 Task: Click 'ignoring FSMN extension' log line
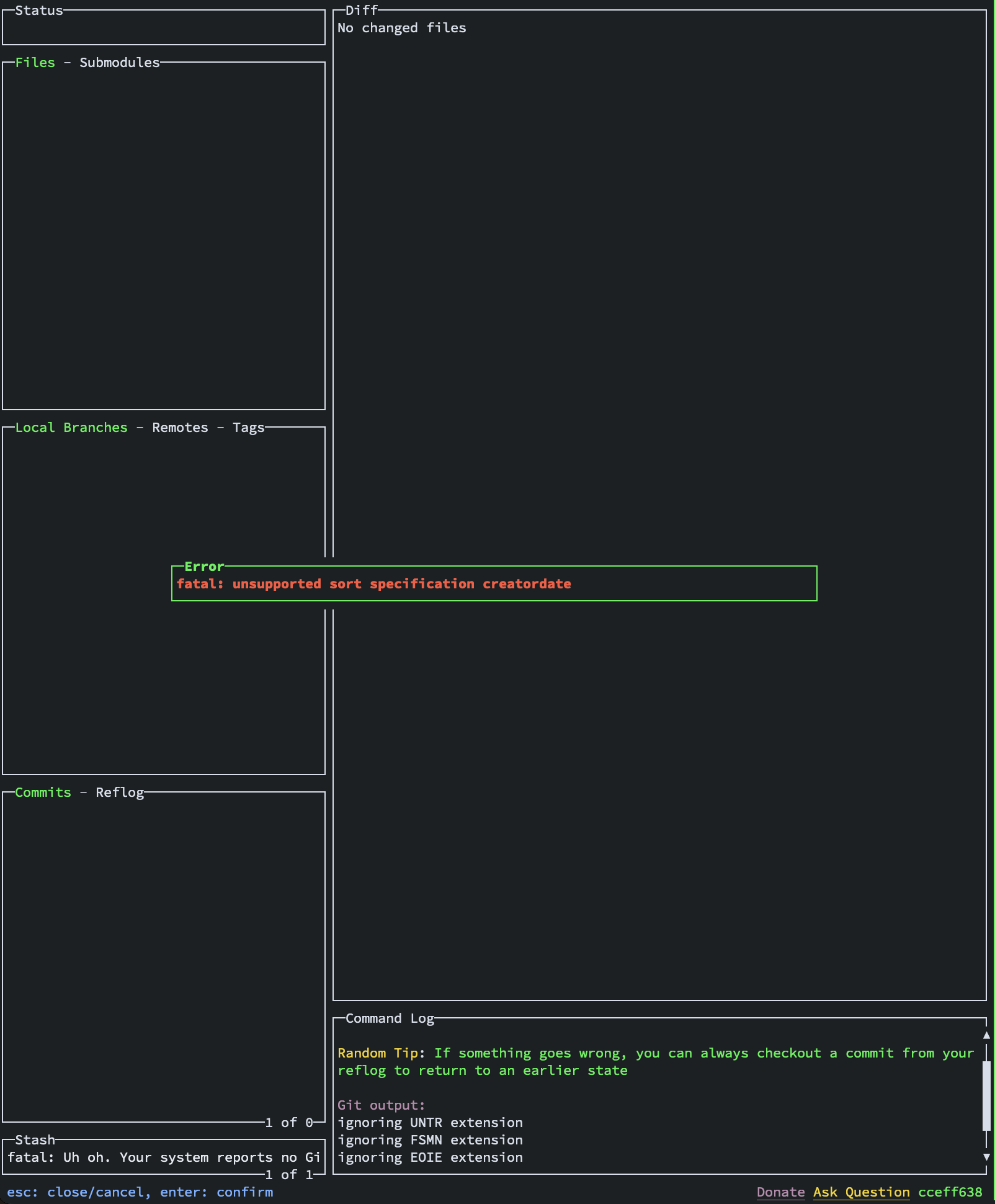430,1140
